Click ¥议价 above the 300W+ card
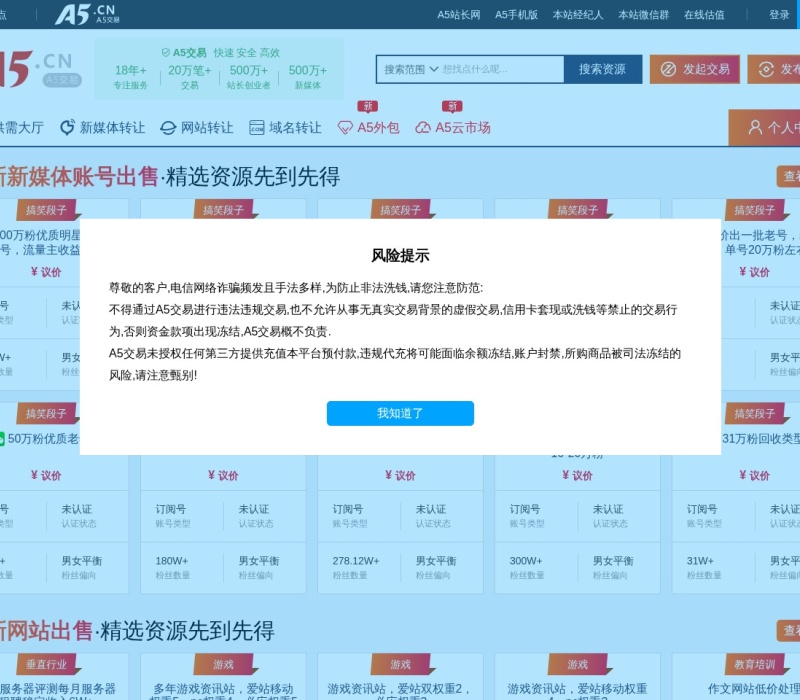Viewport: 800px width, 700px height. point(577,476)
